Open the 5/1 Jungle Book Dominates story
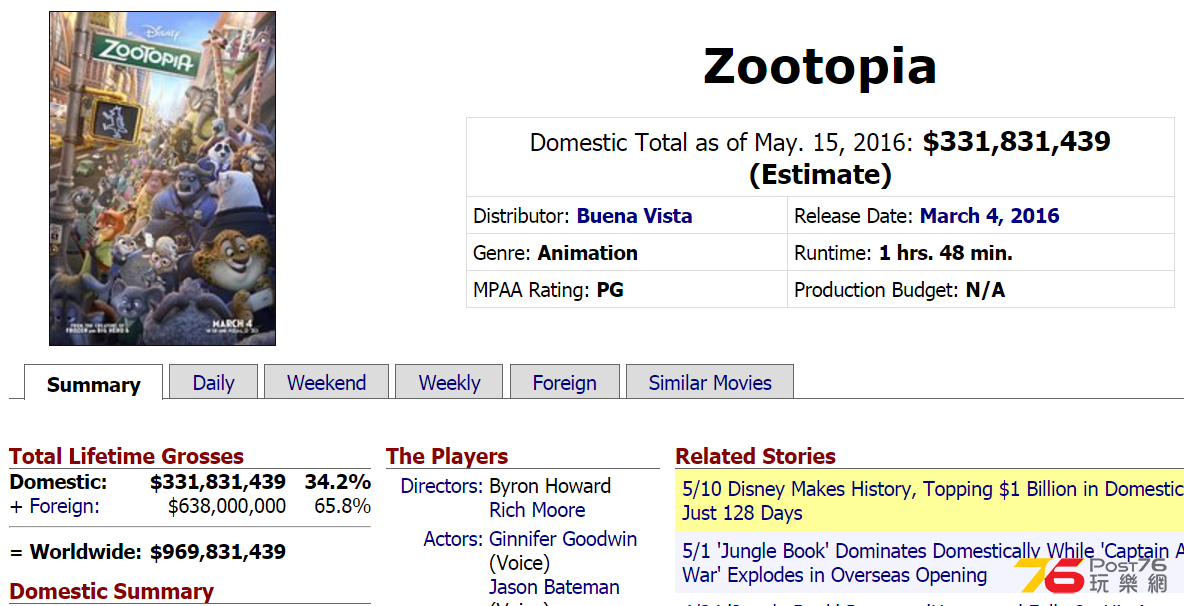 (x=930, y=562)
